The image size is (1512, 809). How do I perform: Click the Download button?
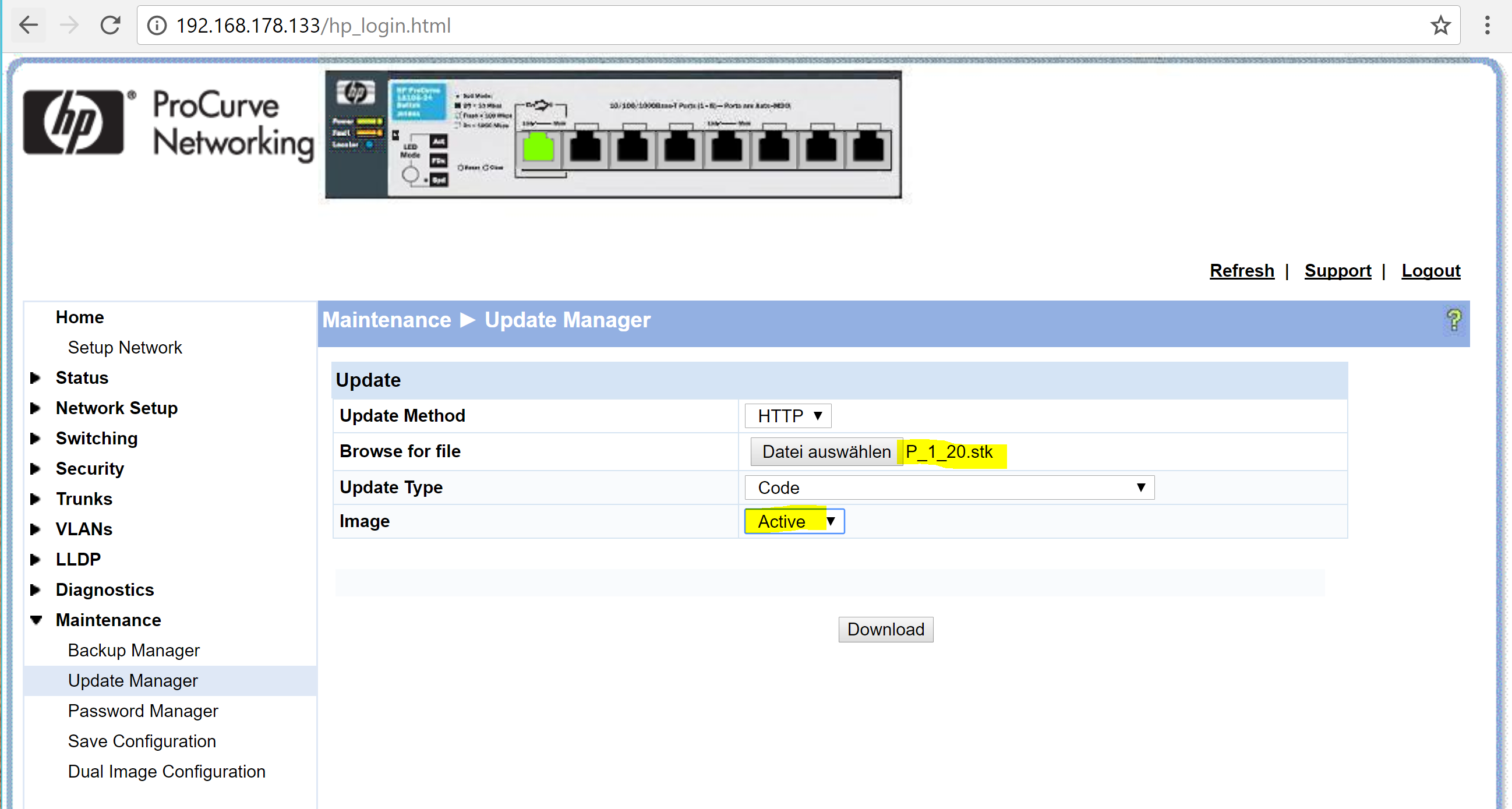tap(885, 630)
